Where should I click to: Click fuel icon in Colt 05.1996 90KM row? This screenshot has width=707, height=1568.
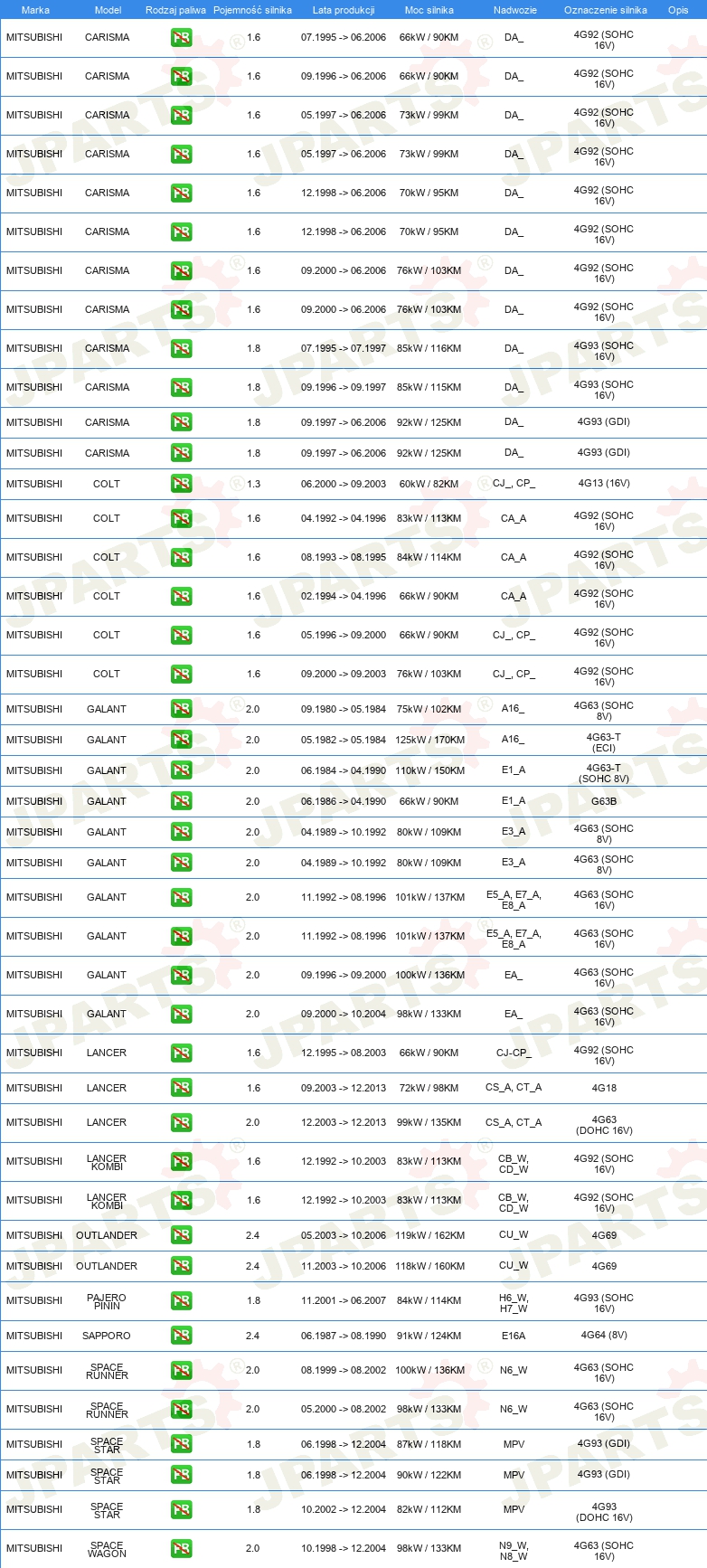point(181,636)
